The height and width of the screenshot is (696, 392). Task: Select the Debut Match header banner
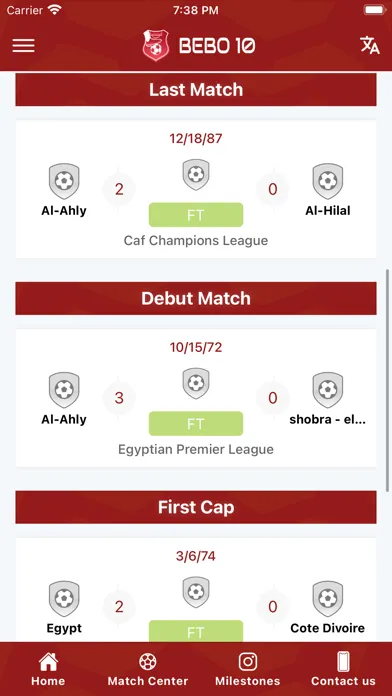[x=196, y=298]
